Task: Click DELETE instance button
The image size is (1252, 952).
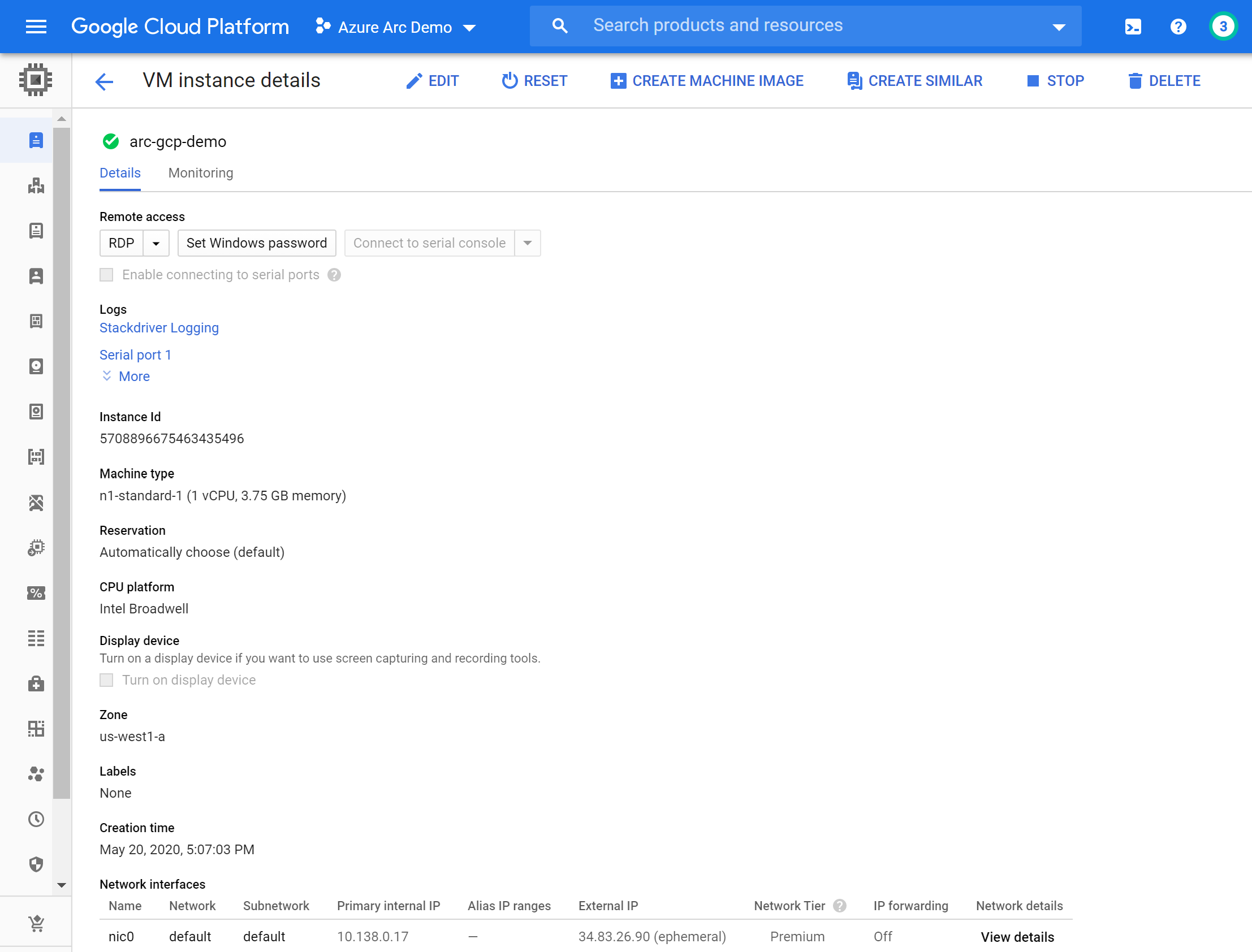Action: [1164, 81]
